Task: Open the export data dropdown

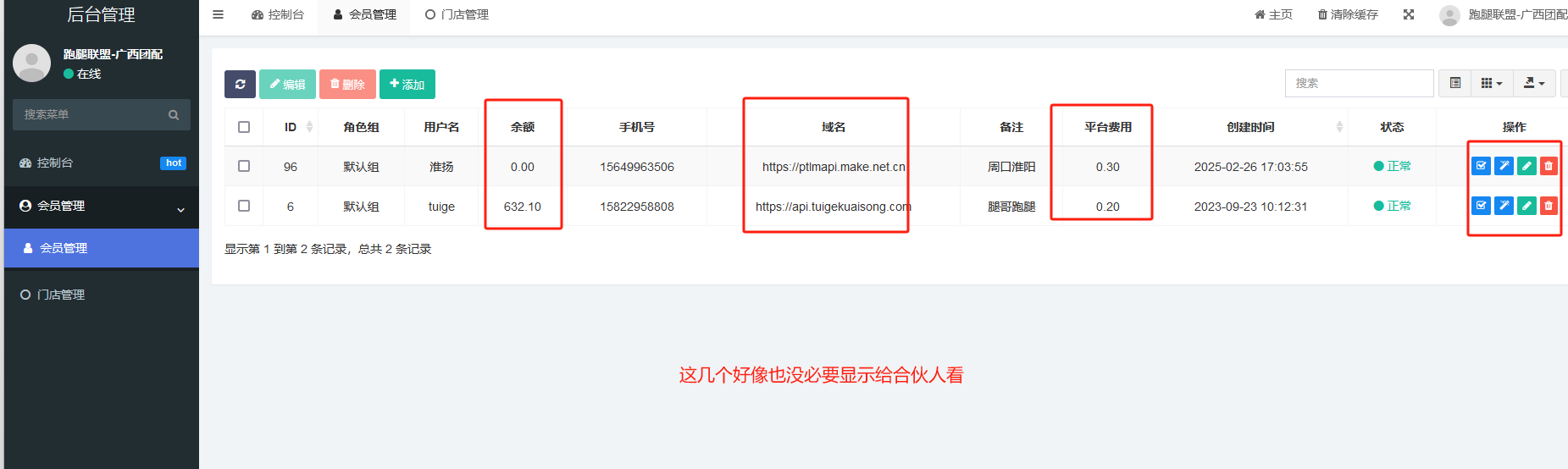Action: (x=1534, y=83)
